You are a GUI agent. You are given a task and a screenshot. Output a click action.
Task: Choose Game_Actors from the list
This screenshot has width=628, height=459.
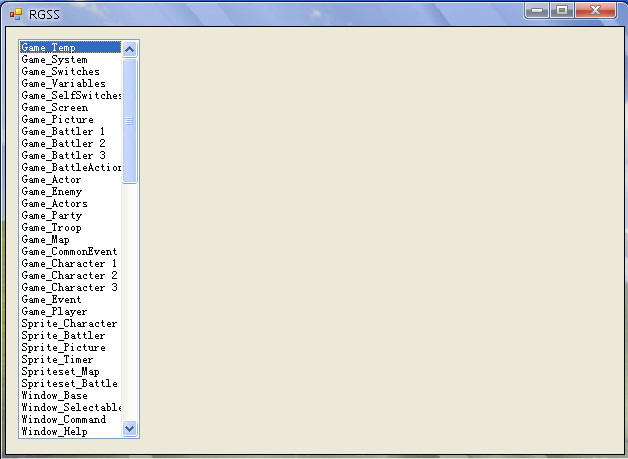click(x=70, y=203)
